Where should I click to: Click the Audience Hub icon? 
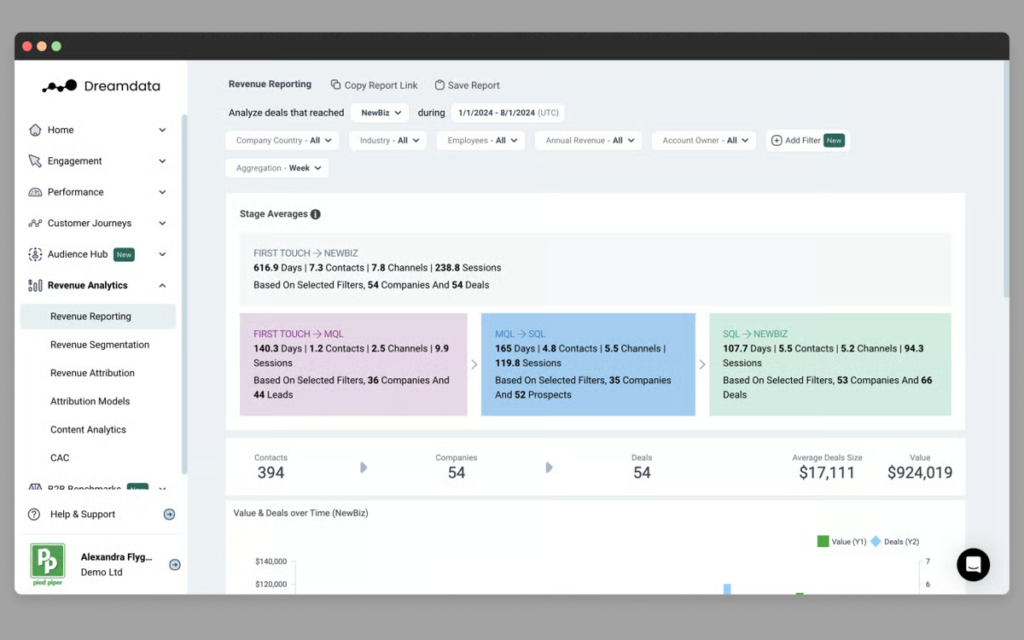(35, 254)
